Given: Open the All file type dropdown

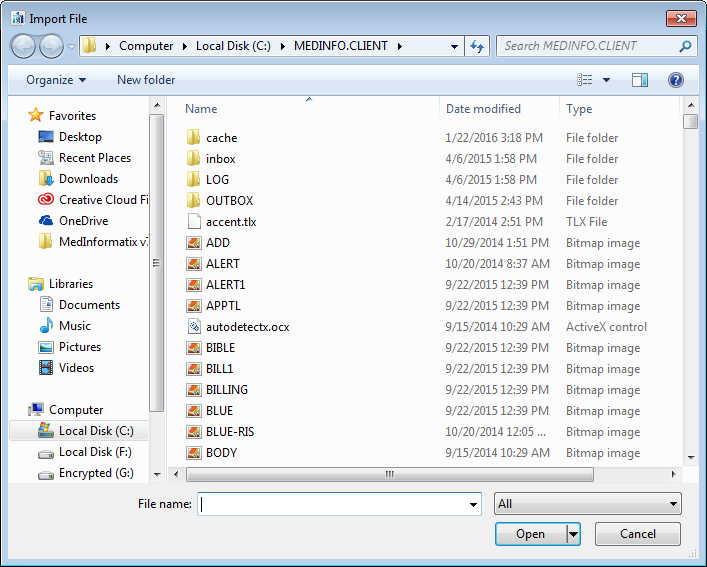Looking at the screenshot, I should 588,504.
